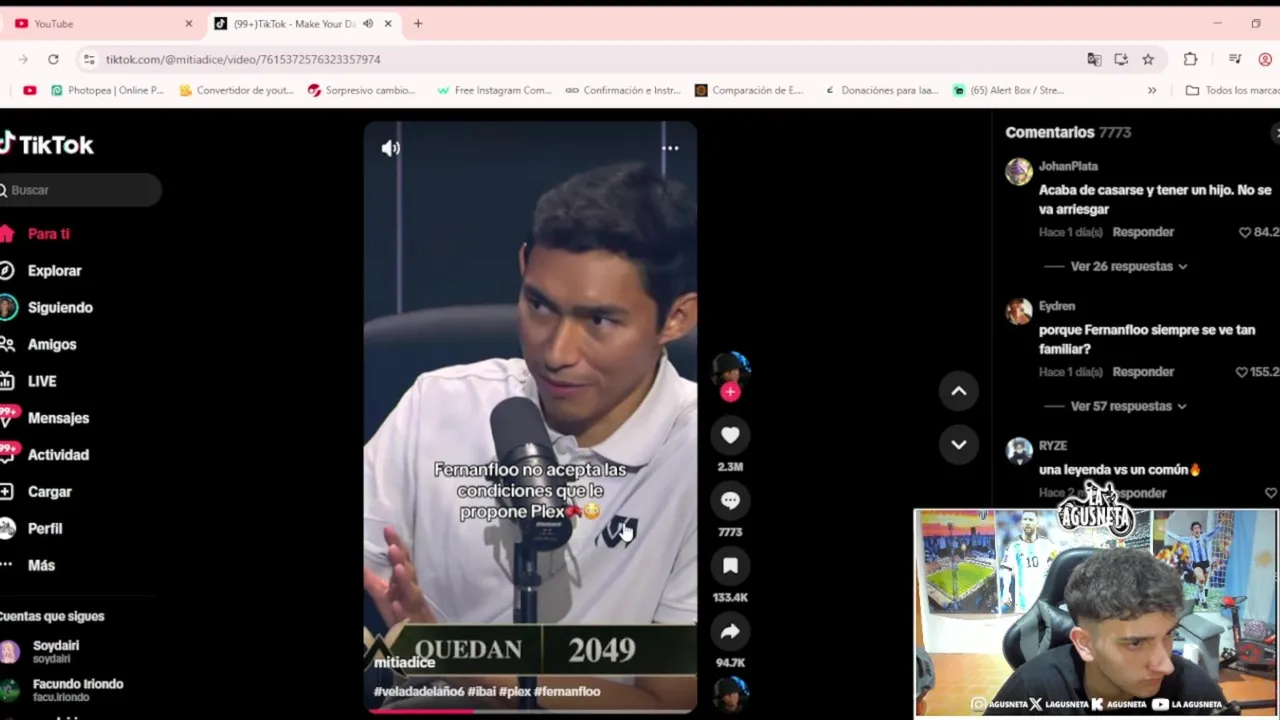Like JohanPlata's comment heart
Screen dimensions: 1280x720
1246,232
